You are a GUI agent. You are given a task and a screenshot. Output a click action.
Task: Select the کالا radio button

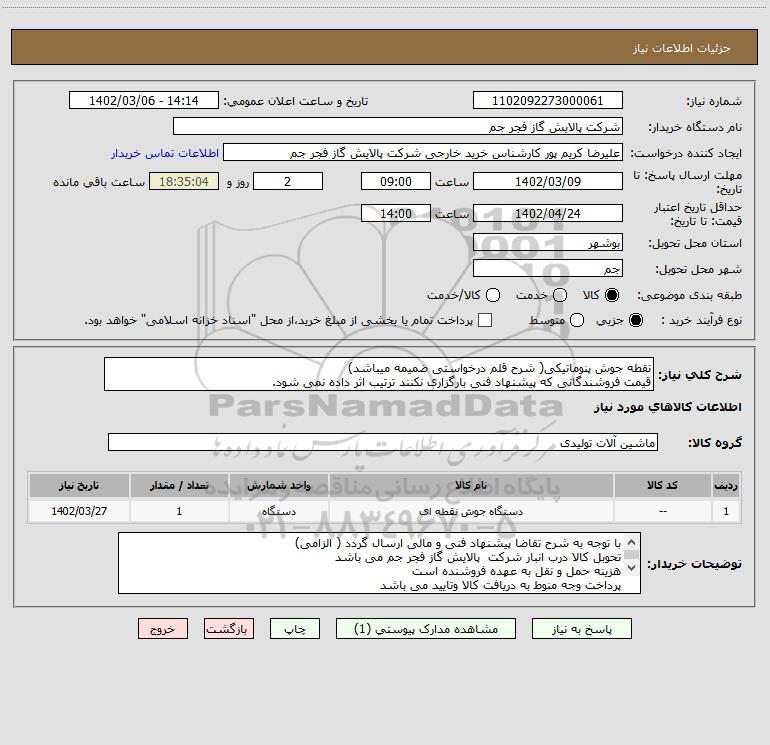tap(612, 295)
